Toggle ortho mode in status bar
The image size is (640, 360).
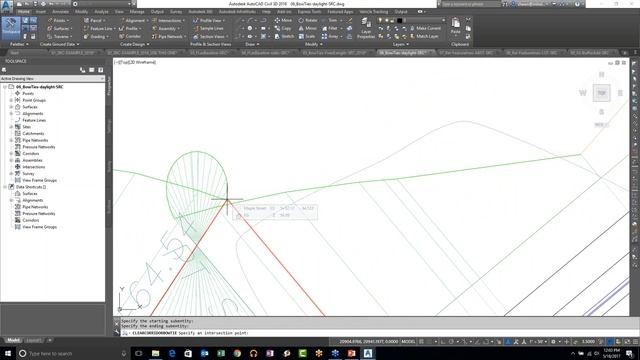(443, 342)
